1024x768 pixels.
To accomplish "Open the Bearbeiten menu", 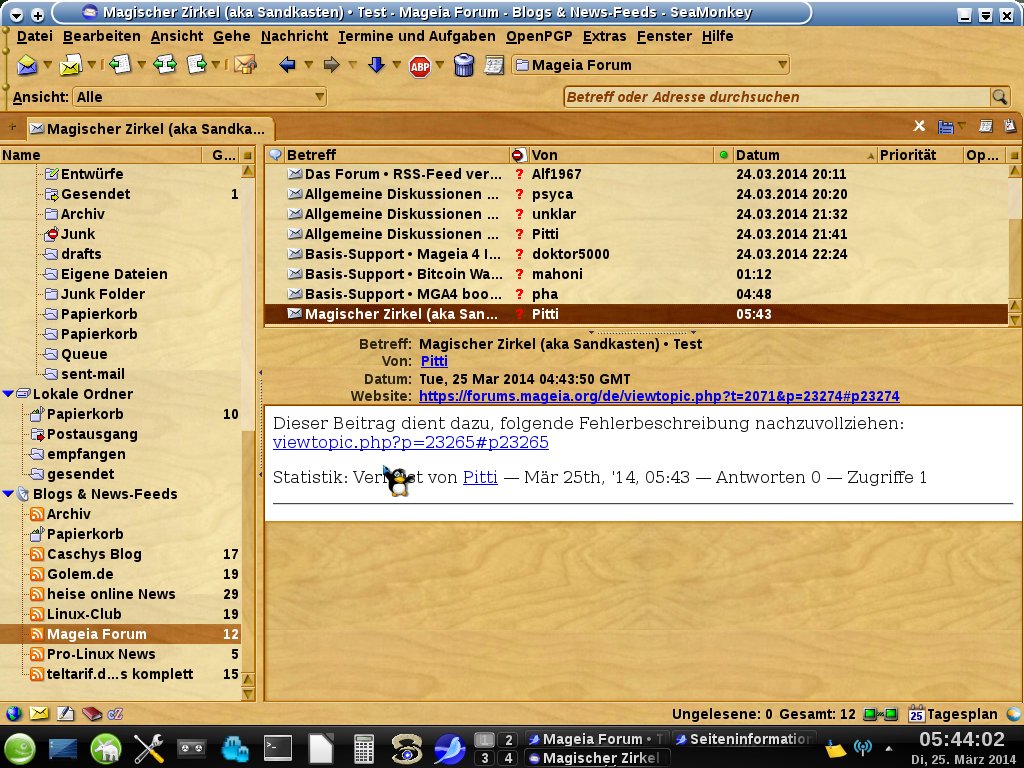I will 102,37.
